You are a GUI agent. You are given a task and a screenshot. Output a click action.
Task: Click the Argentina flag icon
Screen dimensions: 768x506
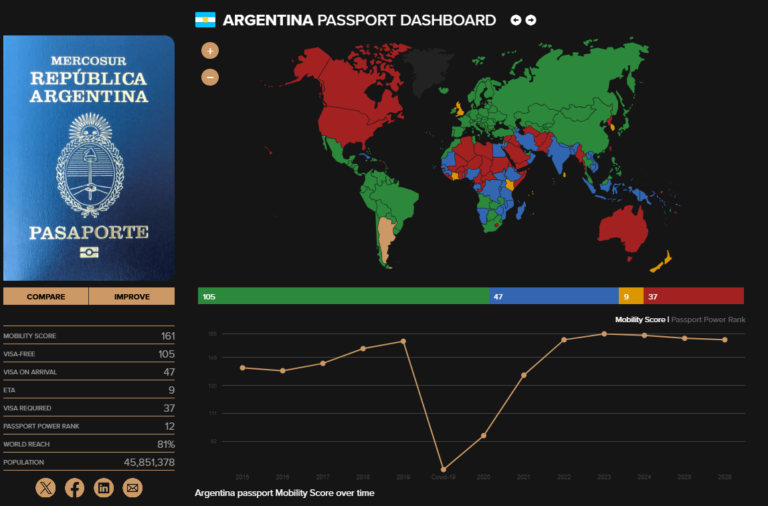pyautogui.click(x=205, y=20)
